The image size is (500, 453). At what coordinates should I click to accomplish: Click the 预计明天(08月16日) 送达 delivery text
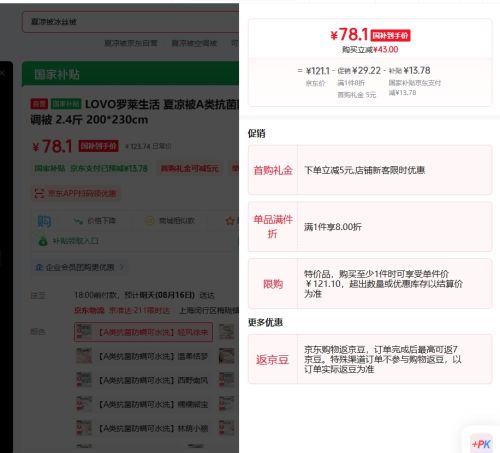pos(169,295)
